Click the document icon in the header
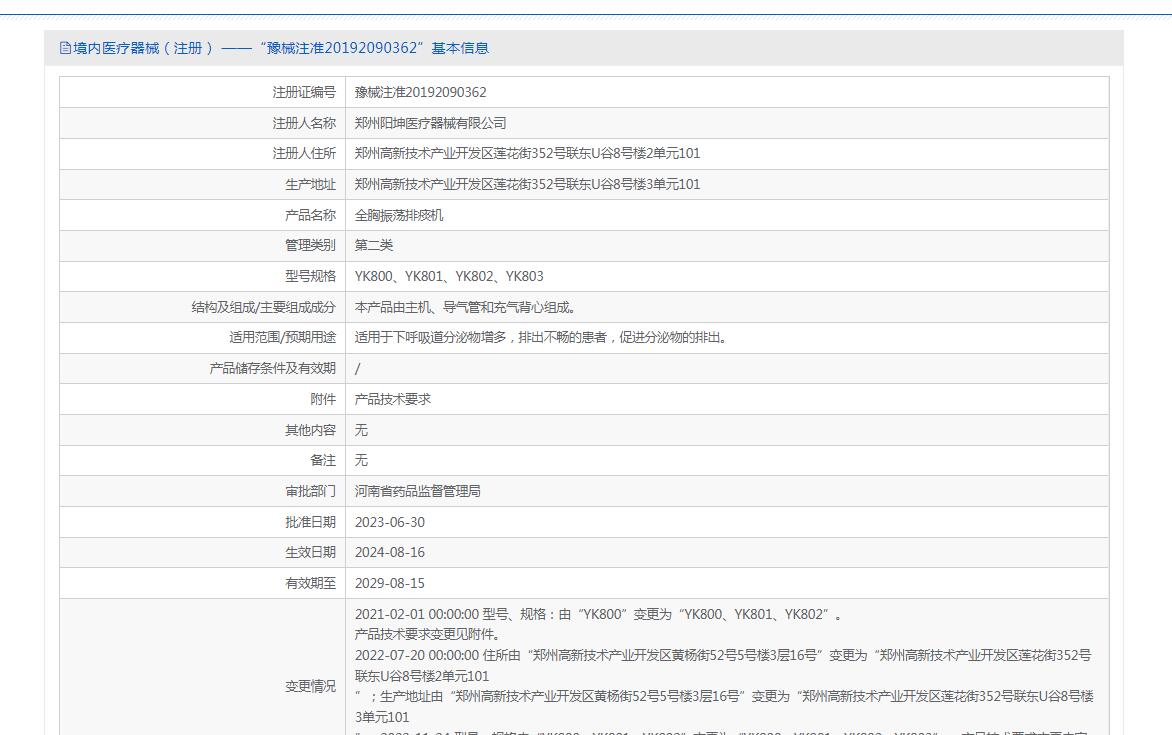 pyautogui.click(x=66, y=48)
